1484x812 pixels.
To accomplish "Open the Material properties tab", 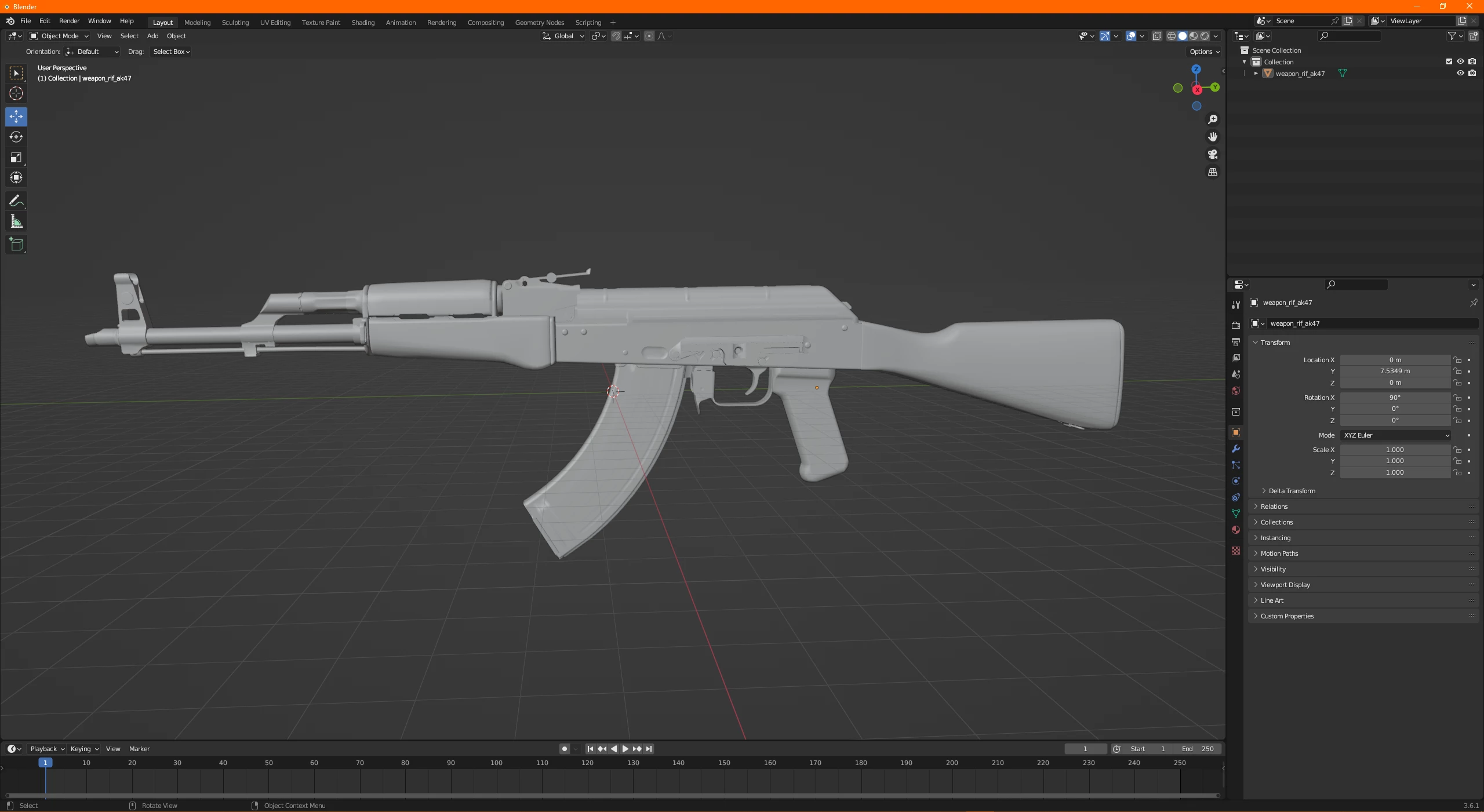I will pyautogui.click(x=1236, y=530).
